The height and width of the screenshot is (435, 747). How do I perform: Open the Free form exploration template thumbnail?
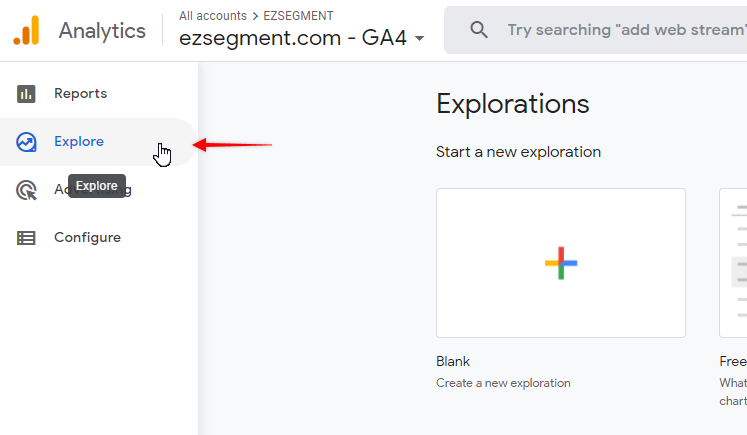tap(734, 263)
